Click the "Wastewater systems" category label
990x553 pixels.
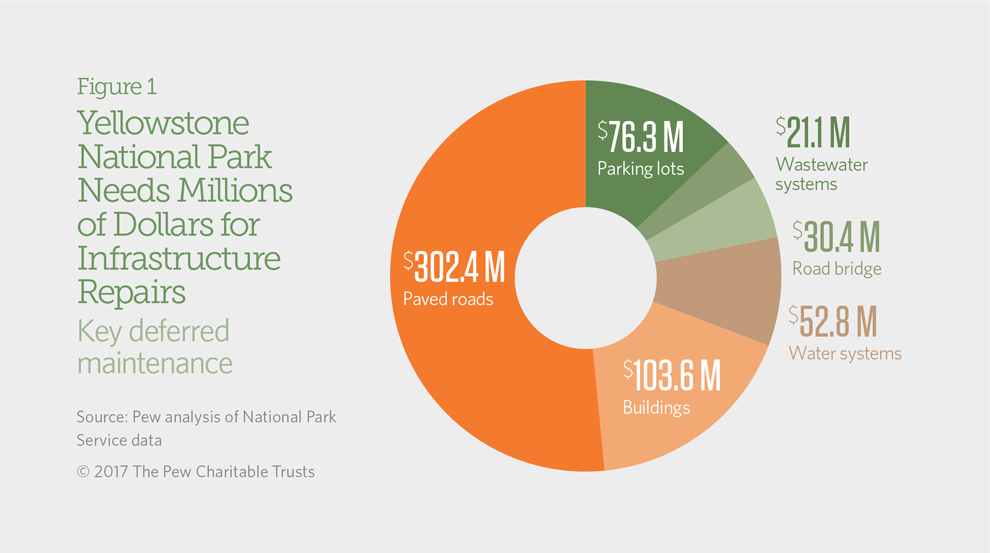[x=821, y=174]
